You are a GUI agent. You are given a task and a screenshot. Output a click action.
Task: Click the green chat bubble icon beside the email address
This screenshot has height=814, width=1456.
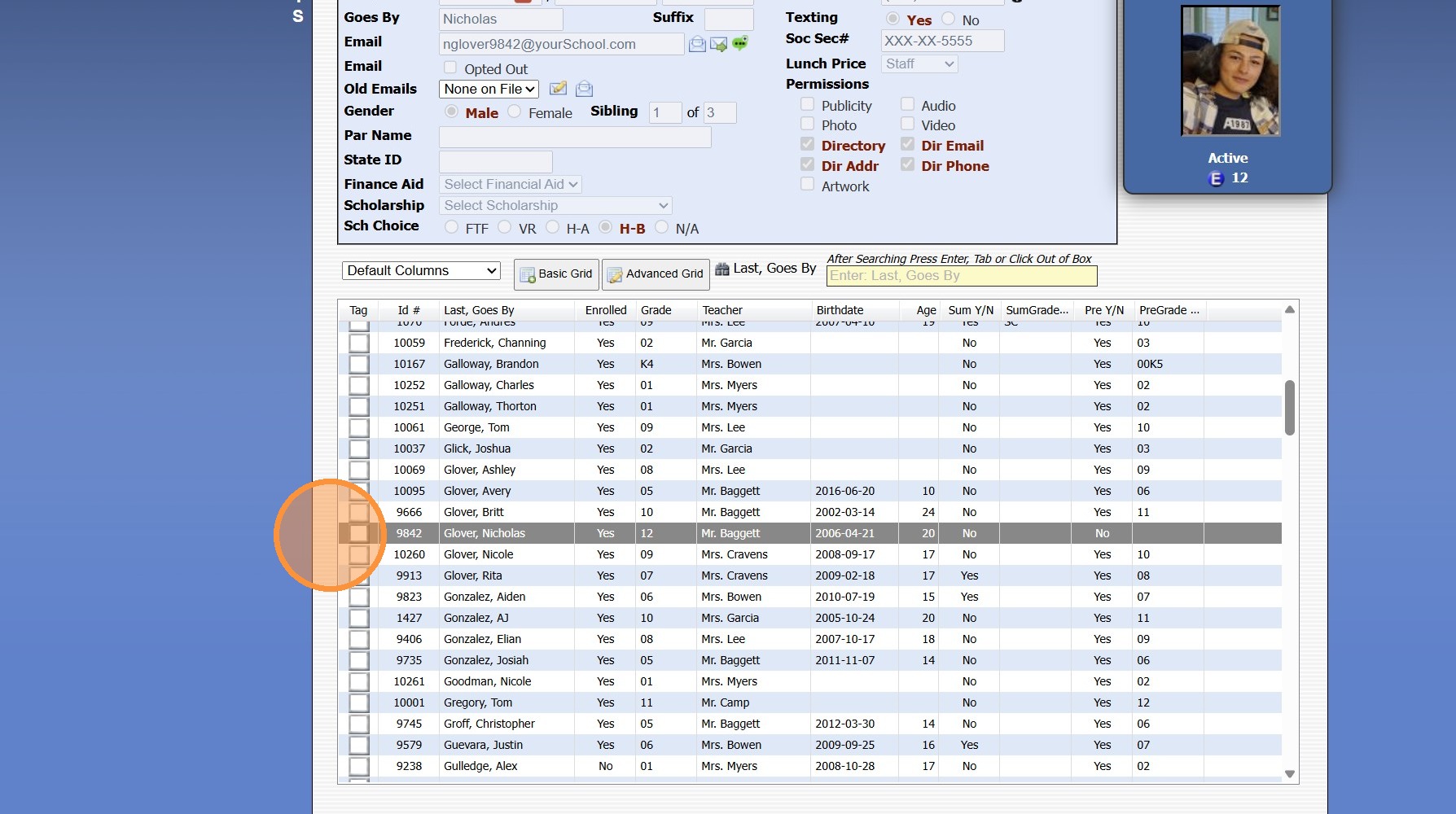point(739,43)
